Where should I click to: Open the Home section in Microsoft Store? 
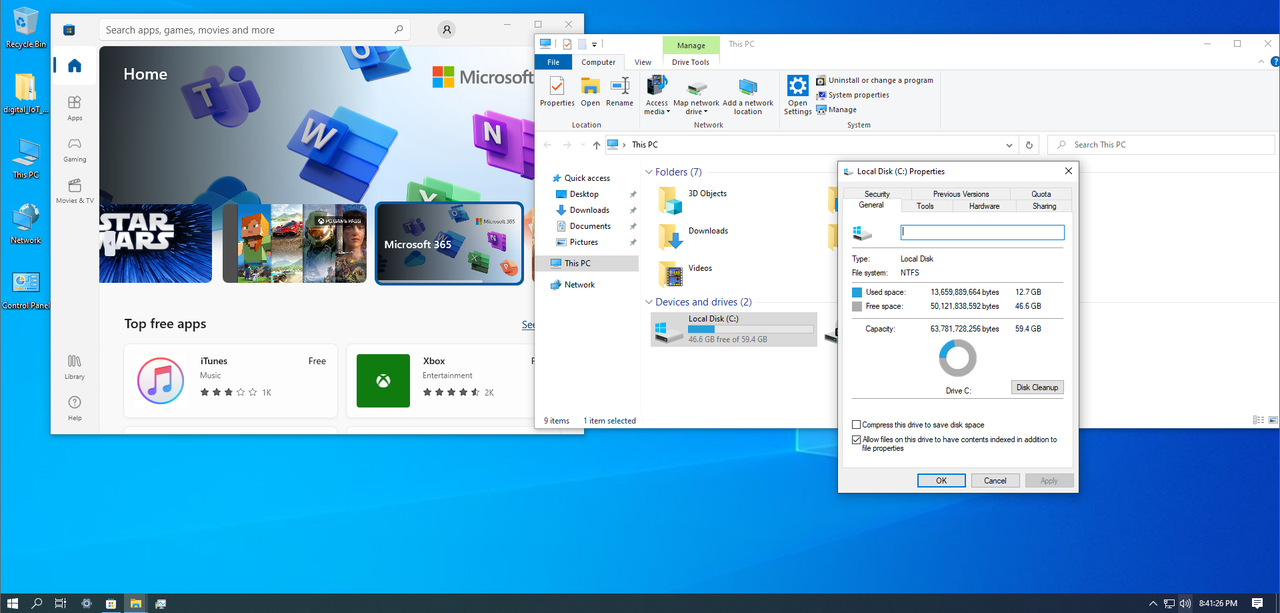(74, 66)
